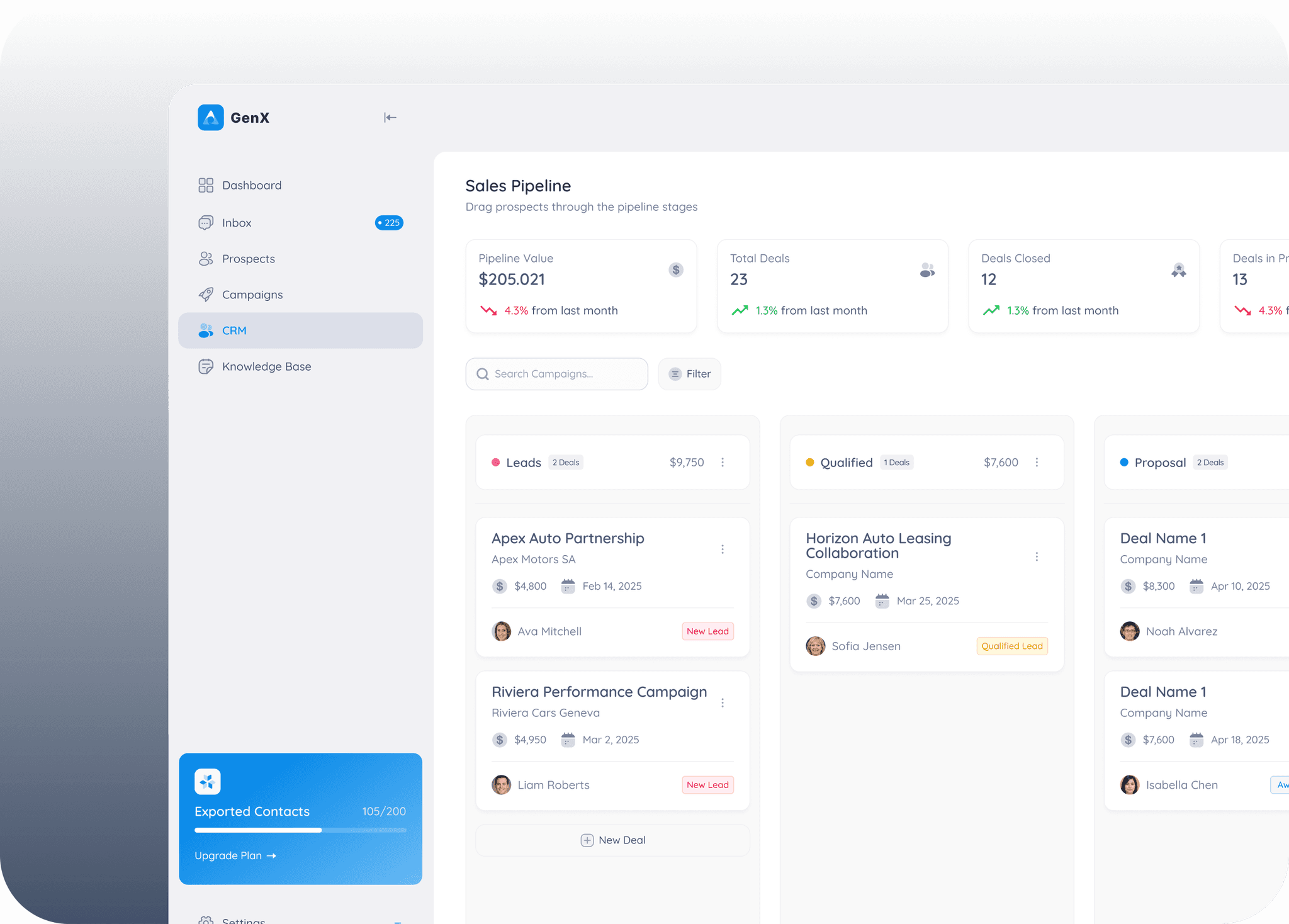
Task: Open Knowledge Base from sidebar
Action: (266, 366)
